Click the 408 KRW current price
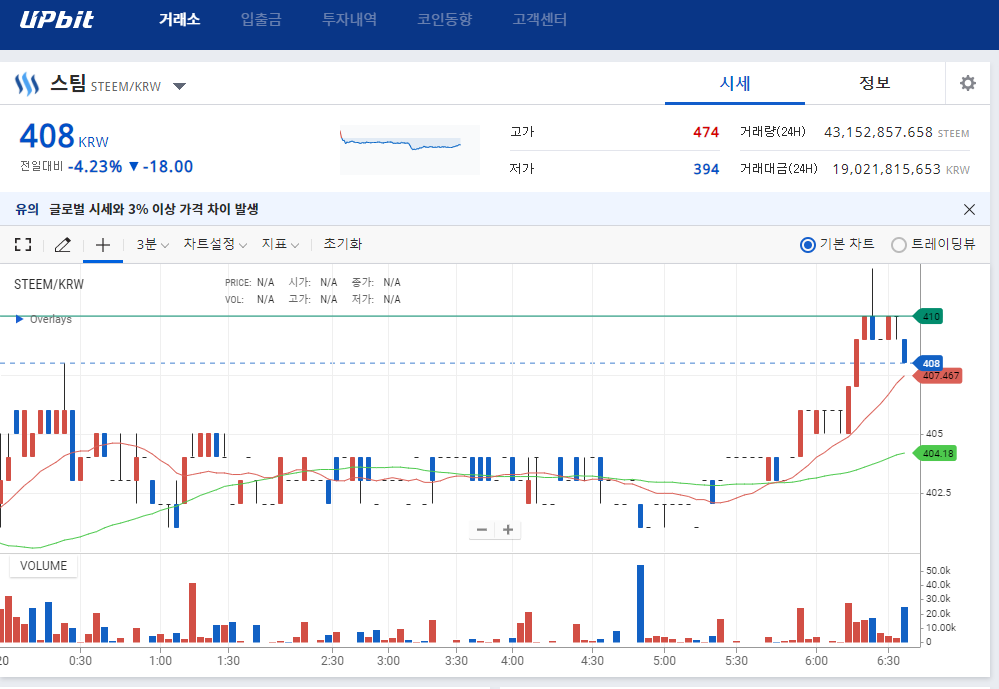The width and height of the screenshot is (999, 689). point(64,136)
